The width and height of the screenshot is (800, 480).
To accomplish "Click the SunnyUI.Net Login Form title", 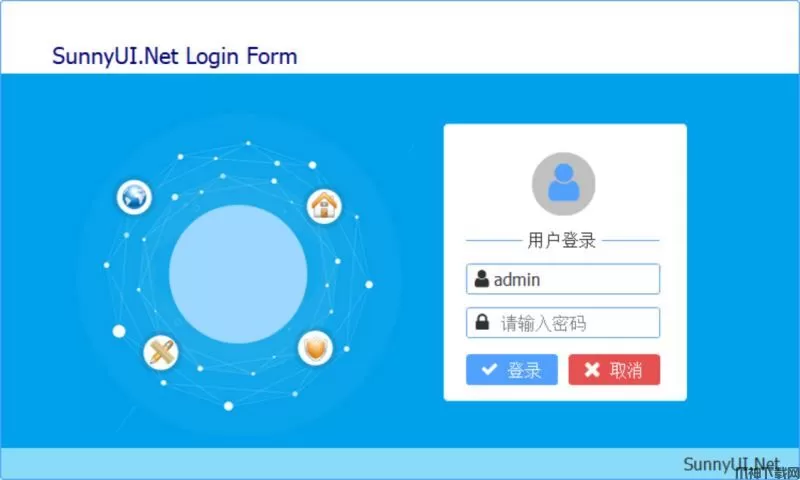I will coord(174,56).
